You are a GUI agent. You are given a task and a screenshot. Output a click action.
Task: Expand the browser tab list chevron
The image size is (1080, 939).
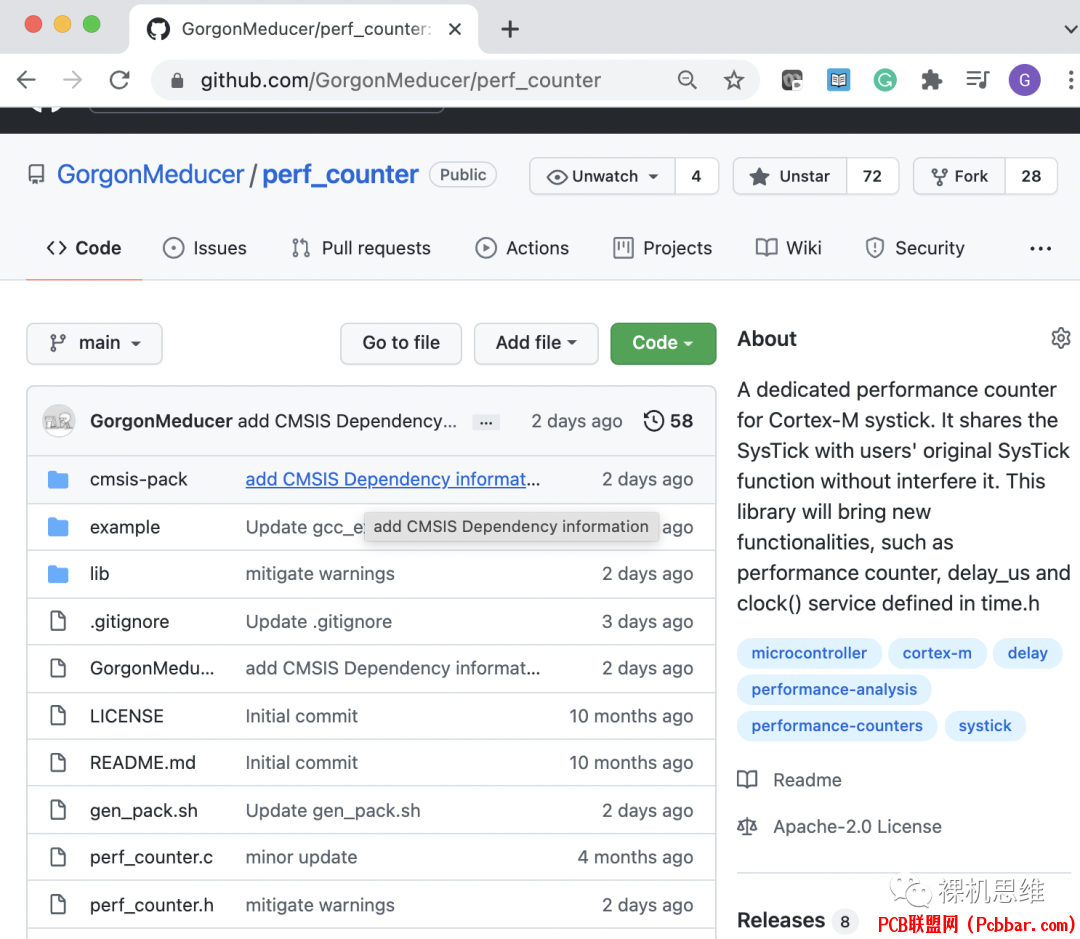pyautogui.click(x=1070, y=29)
